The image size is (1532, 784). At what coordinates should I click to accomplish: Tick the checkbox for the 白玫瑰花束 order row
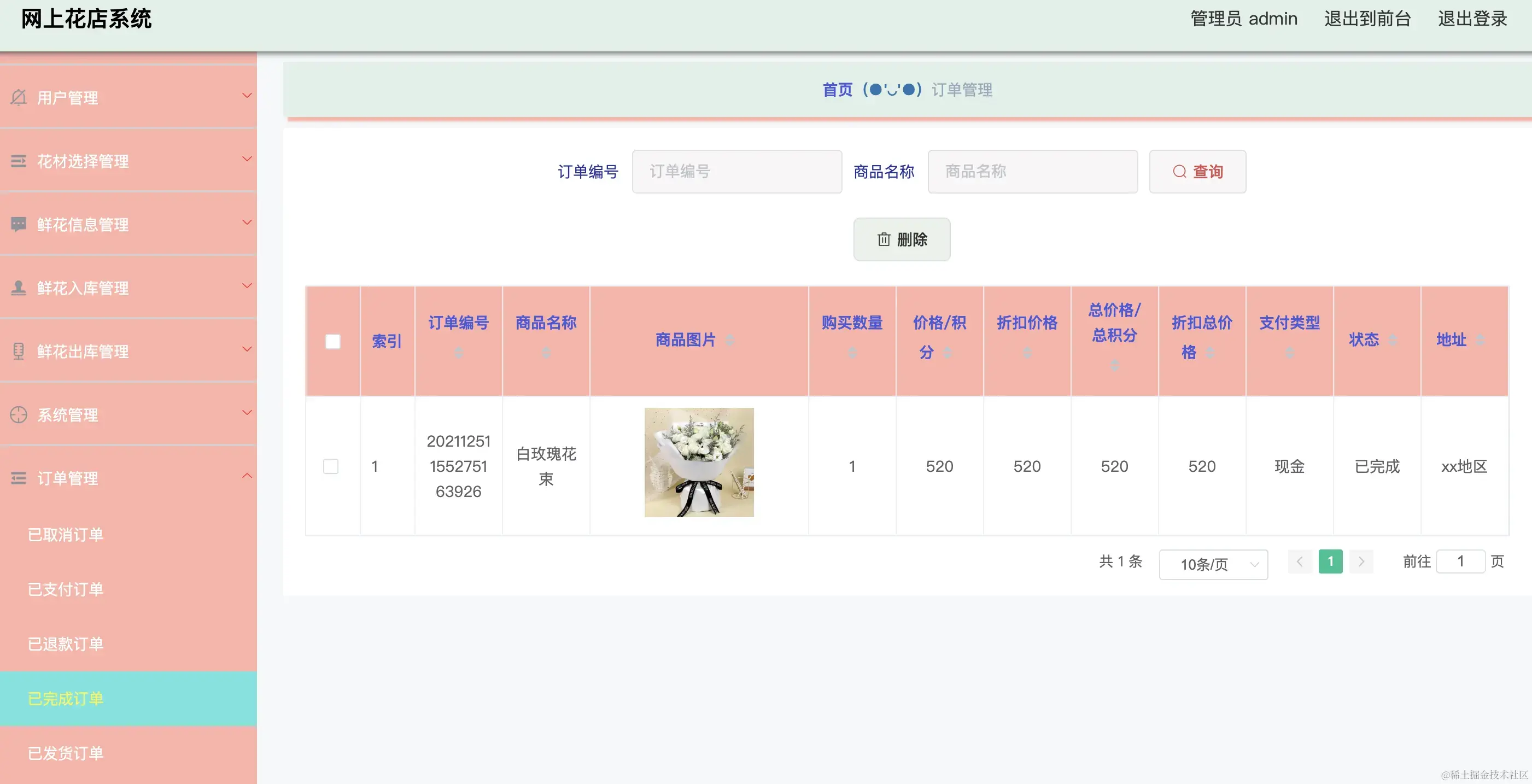coord(331,467)
